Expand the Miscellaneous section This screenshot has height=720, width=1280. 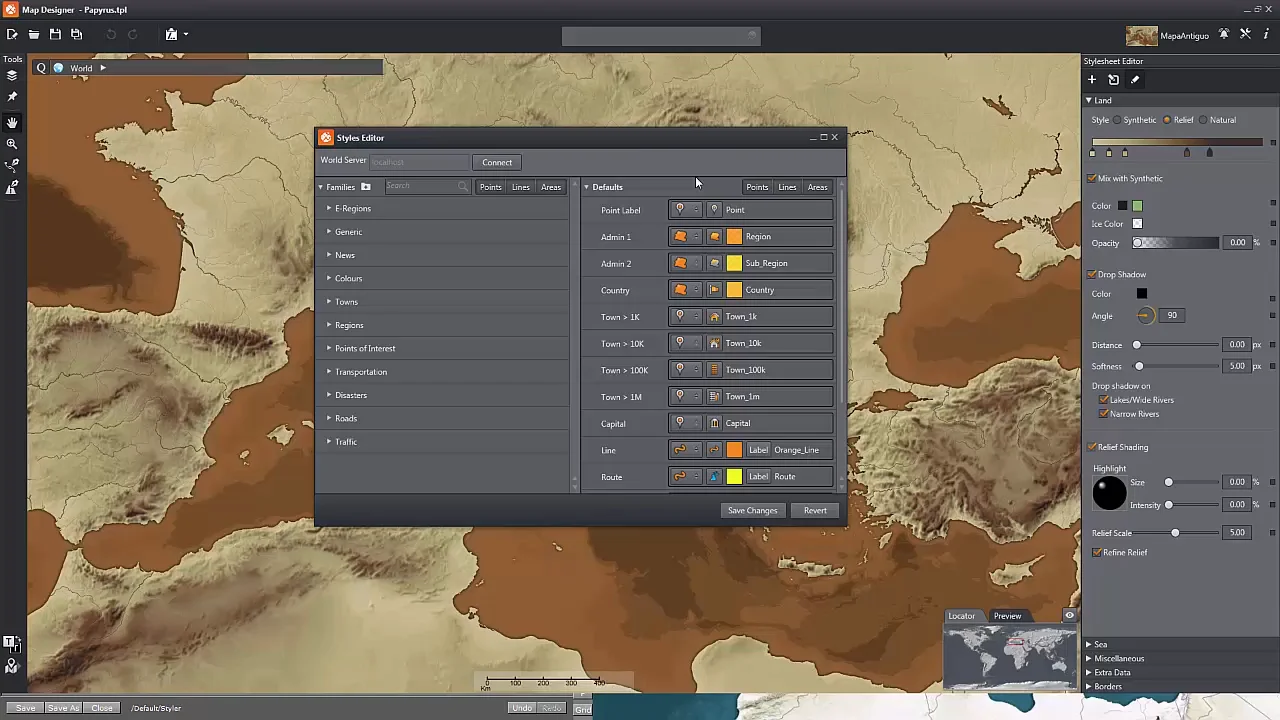pos(1089,658)
